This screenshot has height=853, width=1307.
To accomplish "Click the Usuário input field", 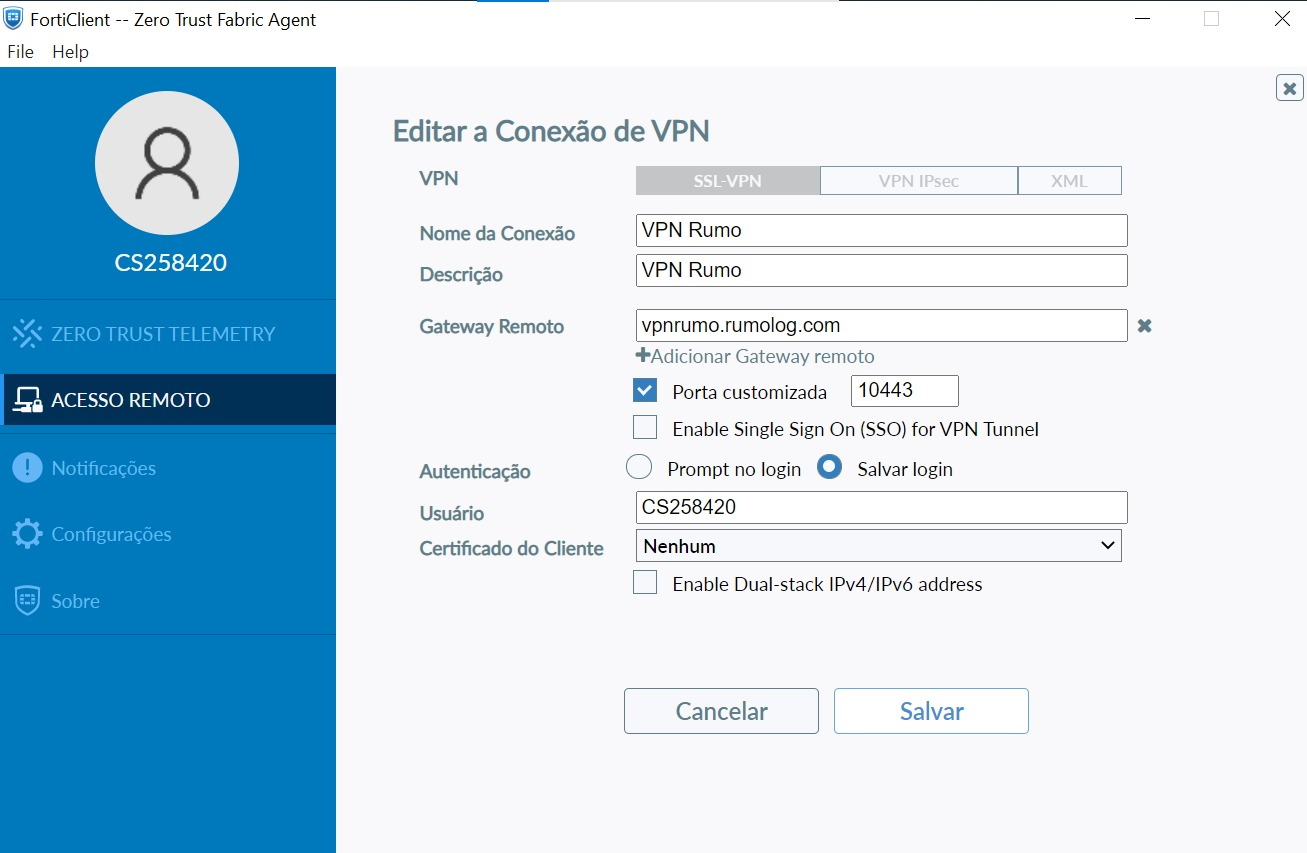I will [x=882, y=507].
